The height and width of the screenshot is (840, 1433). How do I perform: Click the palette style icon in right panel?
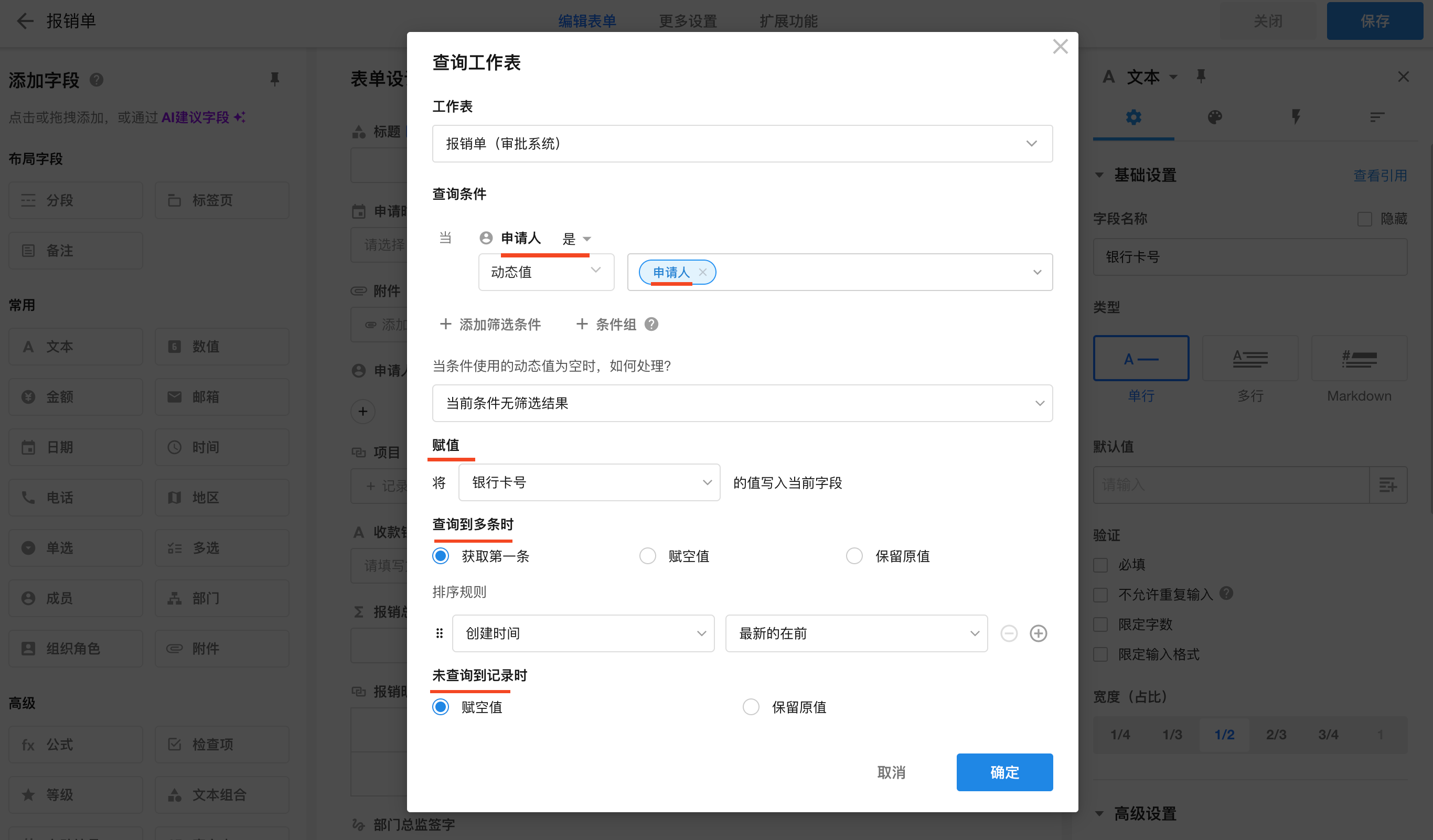coord(1214,117)
